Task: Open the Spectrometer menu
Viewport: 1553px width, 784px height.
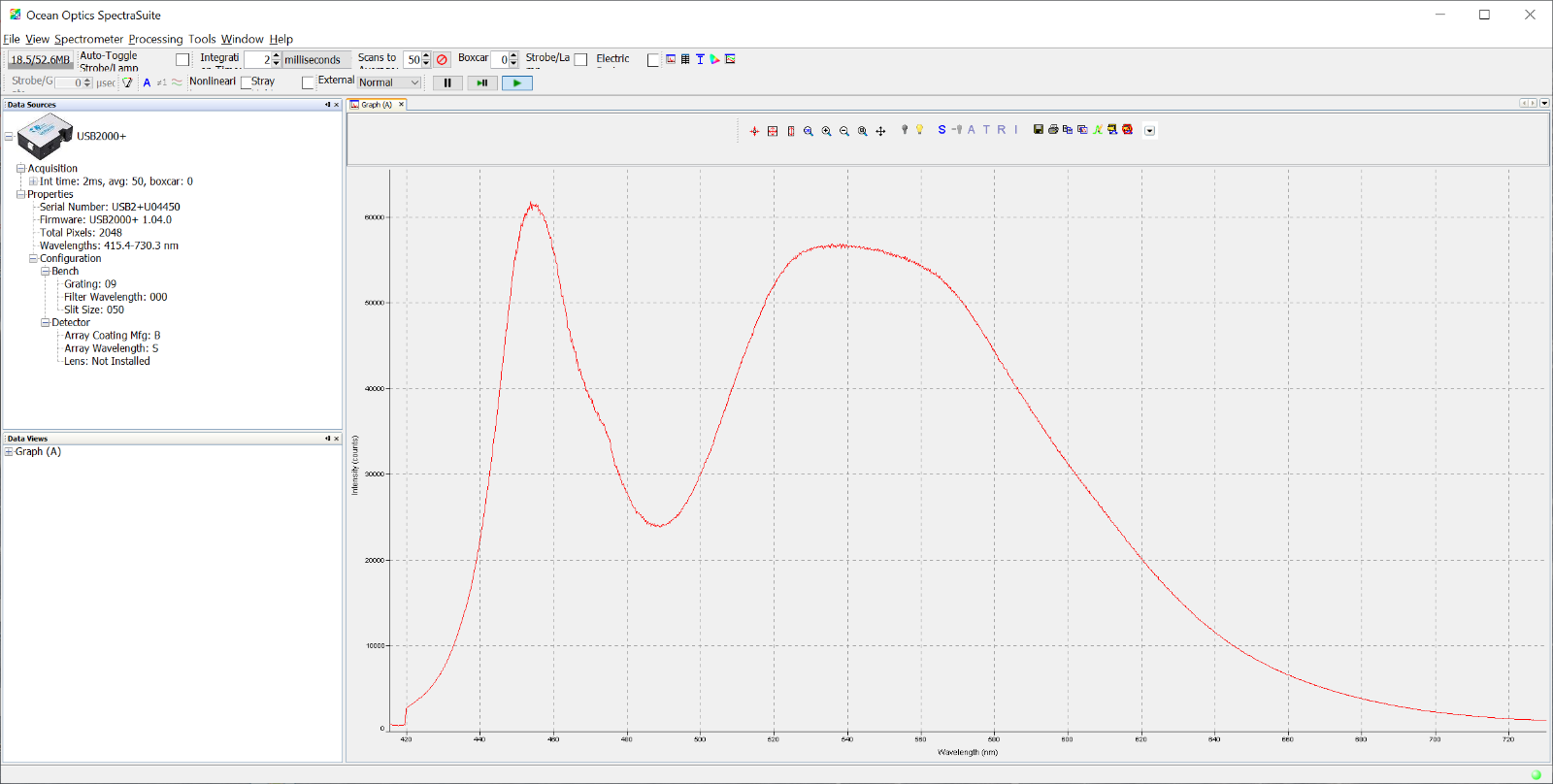Action: coord(88,40)
